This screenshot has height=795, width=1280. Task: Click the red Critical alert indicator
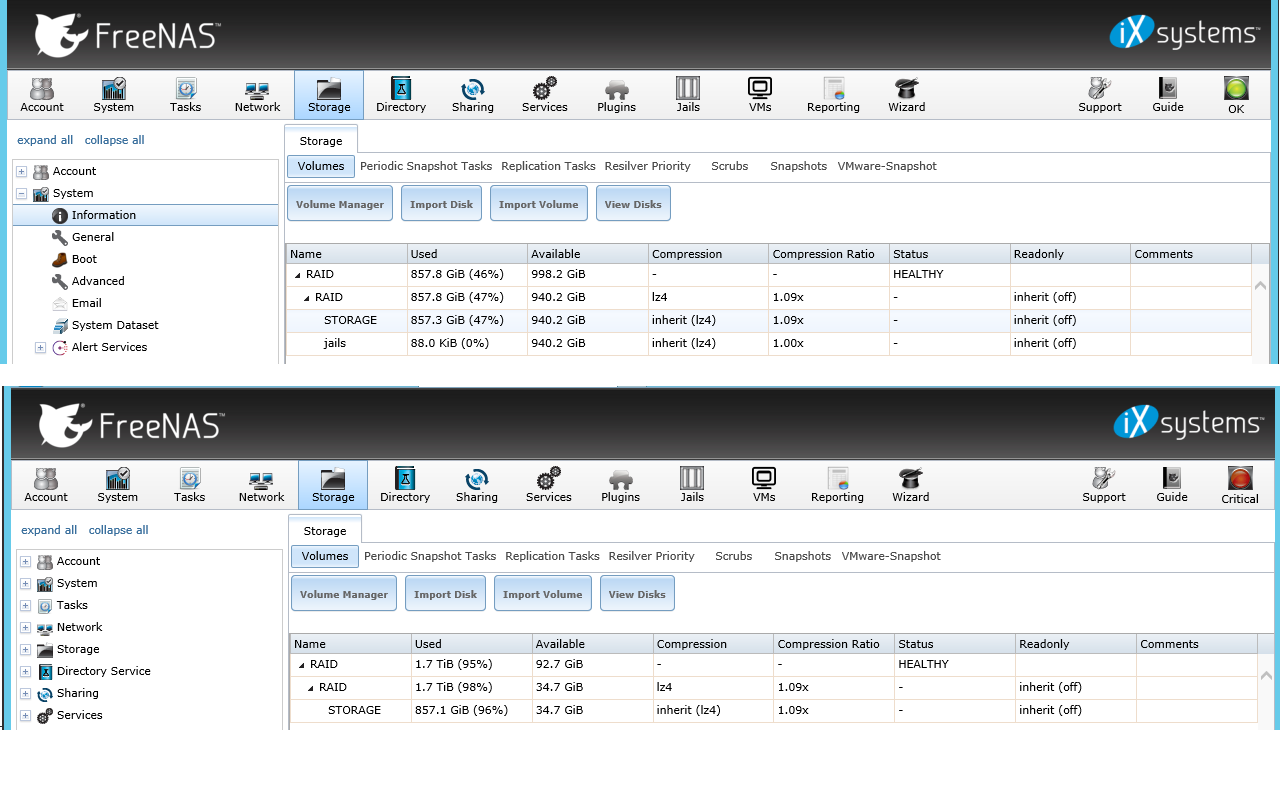point(1240,485)
